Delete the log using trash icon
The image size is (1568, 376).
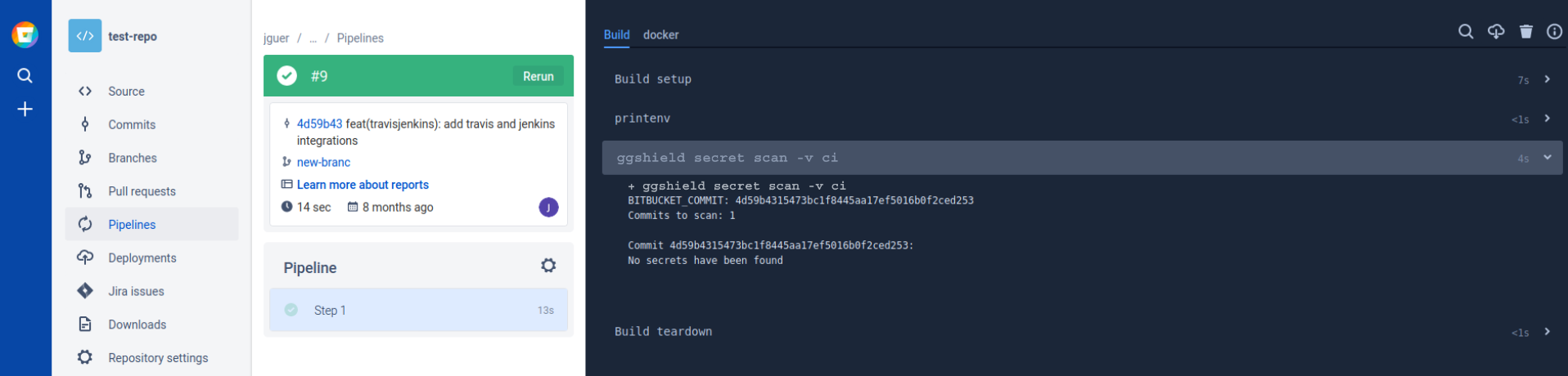1526,31
